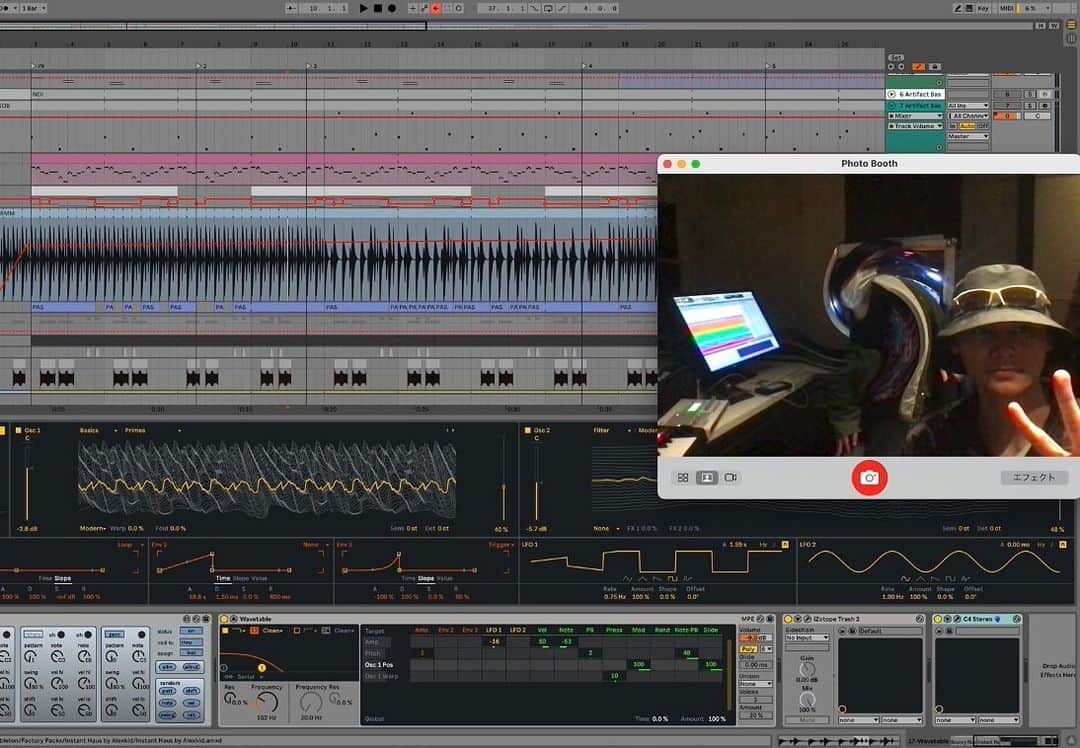This screenshot has height=748, width=1080.
Task: Open the Track Volume automation chooser
Action: 915,126
